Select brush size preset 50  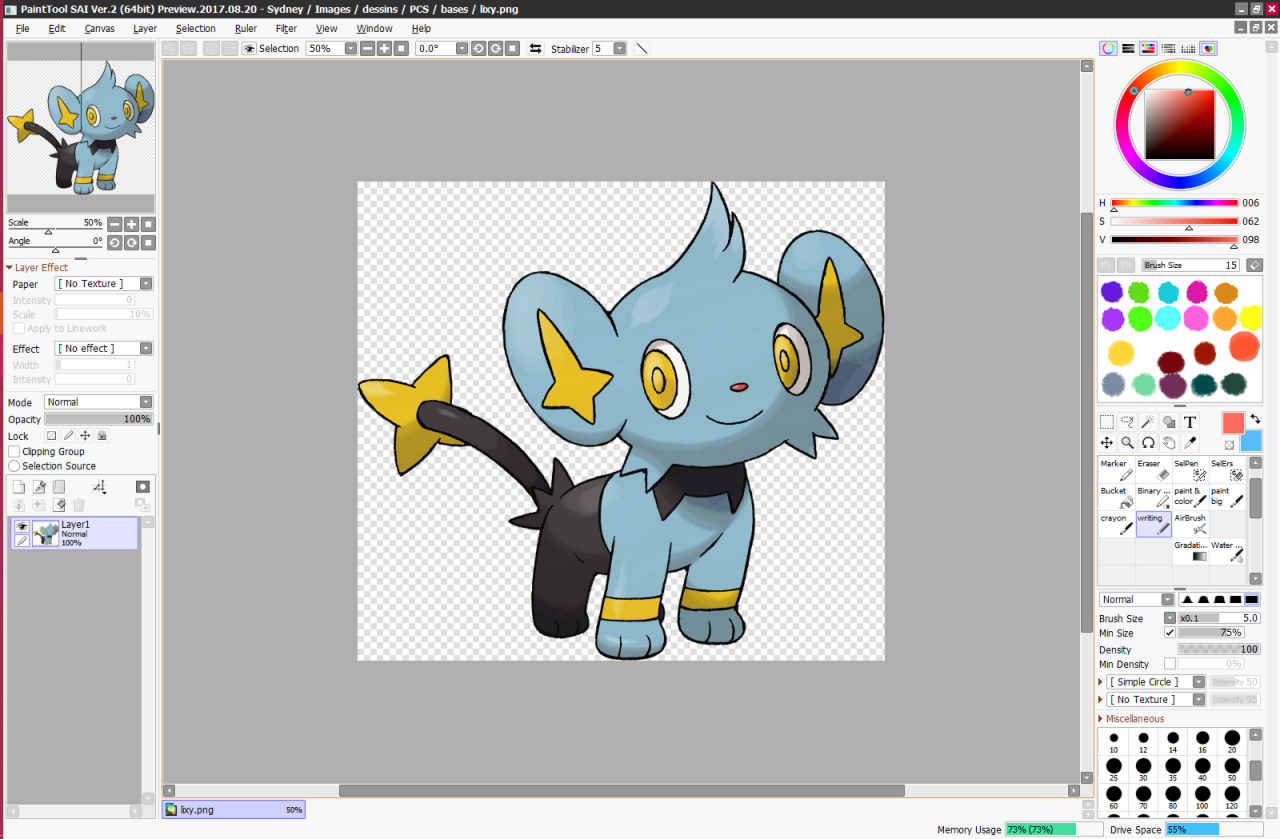pyautogui.click(x=1232, y=770)
